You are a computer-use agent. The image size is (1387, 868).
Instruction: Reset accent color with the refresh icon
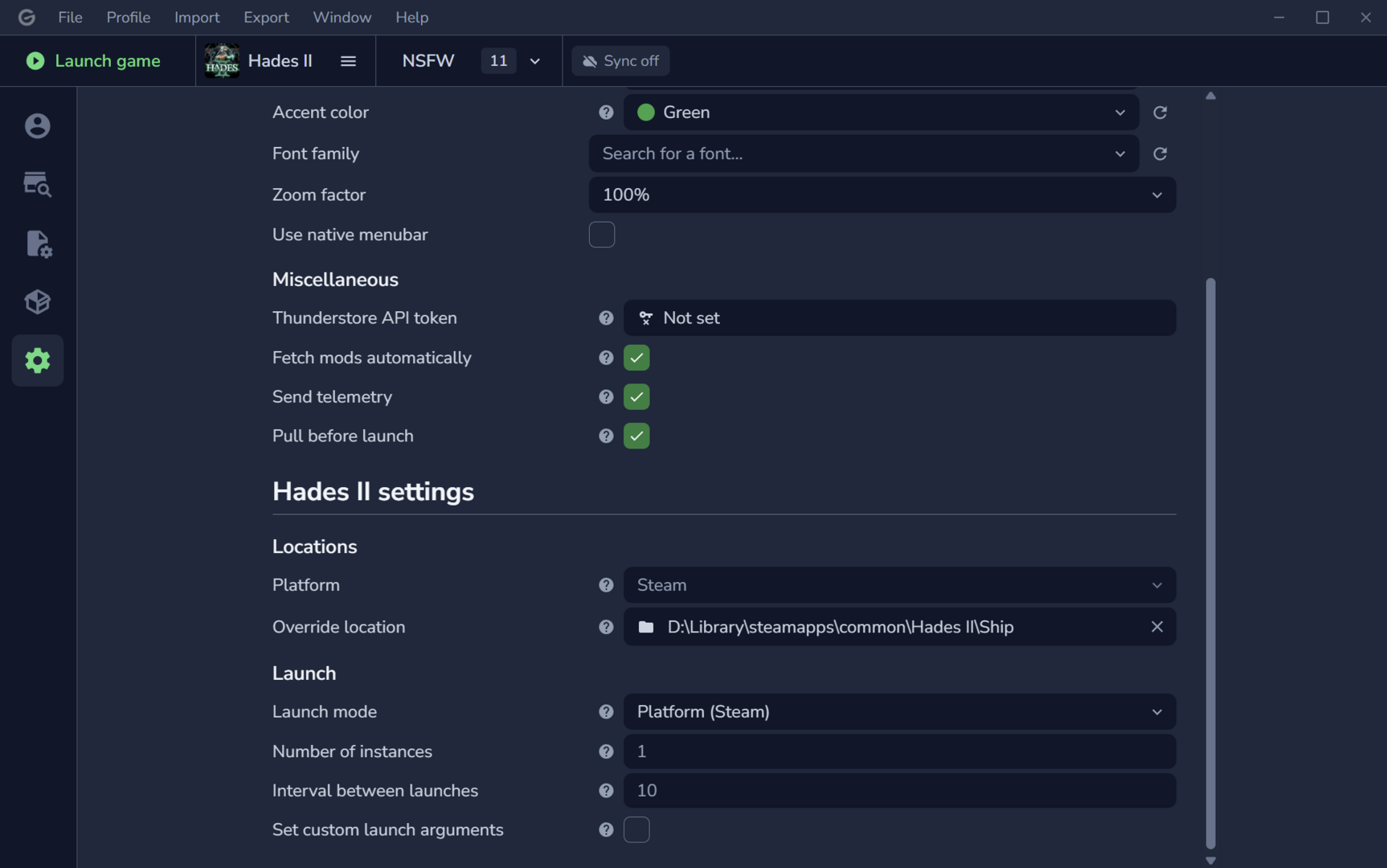point(1160,113)
